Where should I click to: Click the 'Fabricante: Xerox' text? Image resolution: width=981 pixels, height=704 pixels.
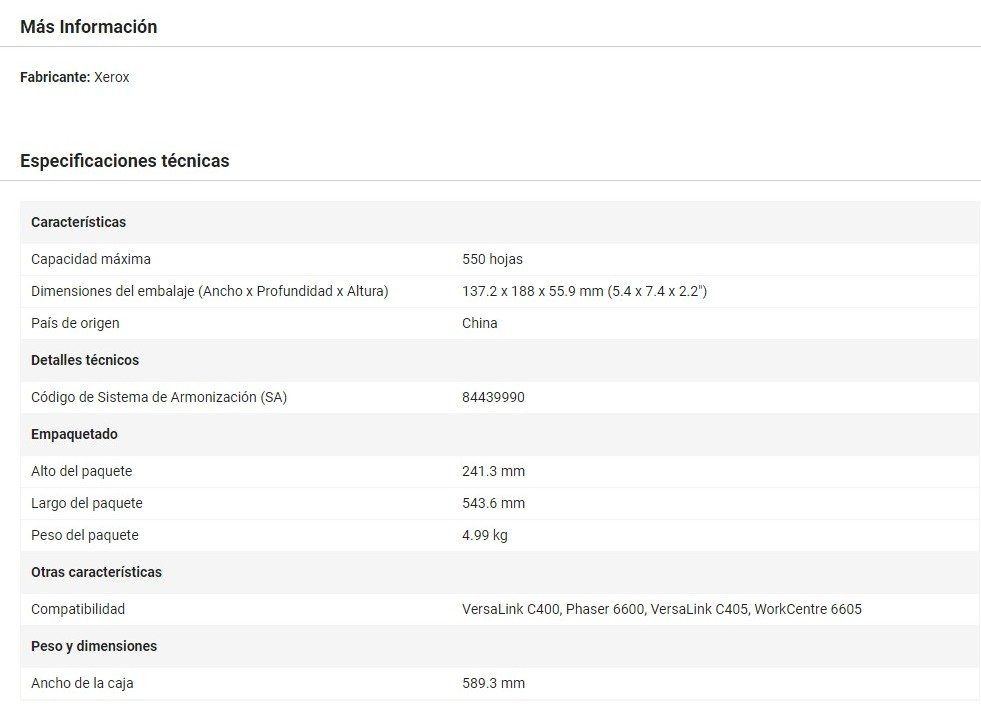[x=75, y=77]
